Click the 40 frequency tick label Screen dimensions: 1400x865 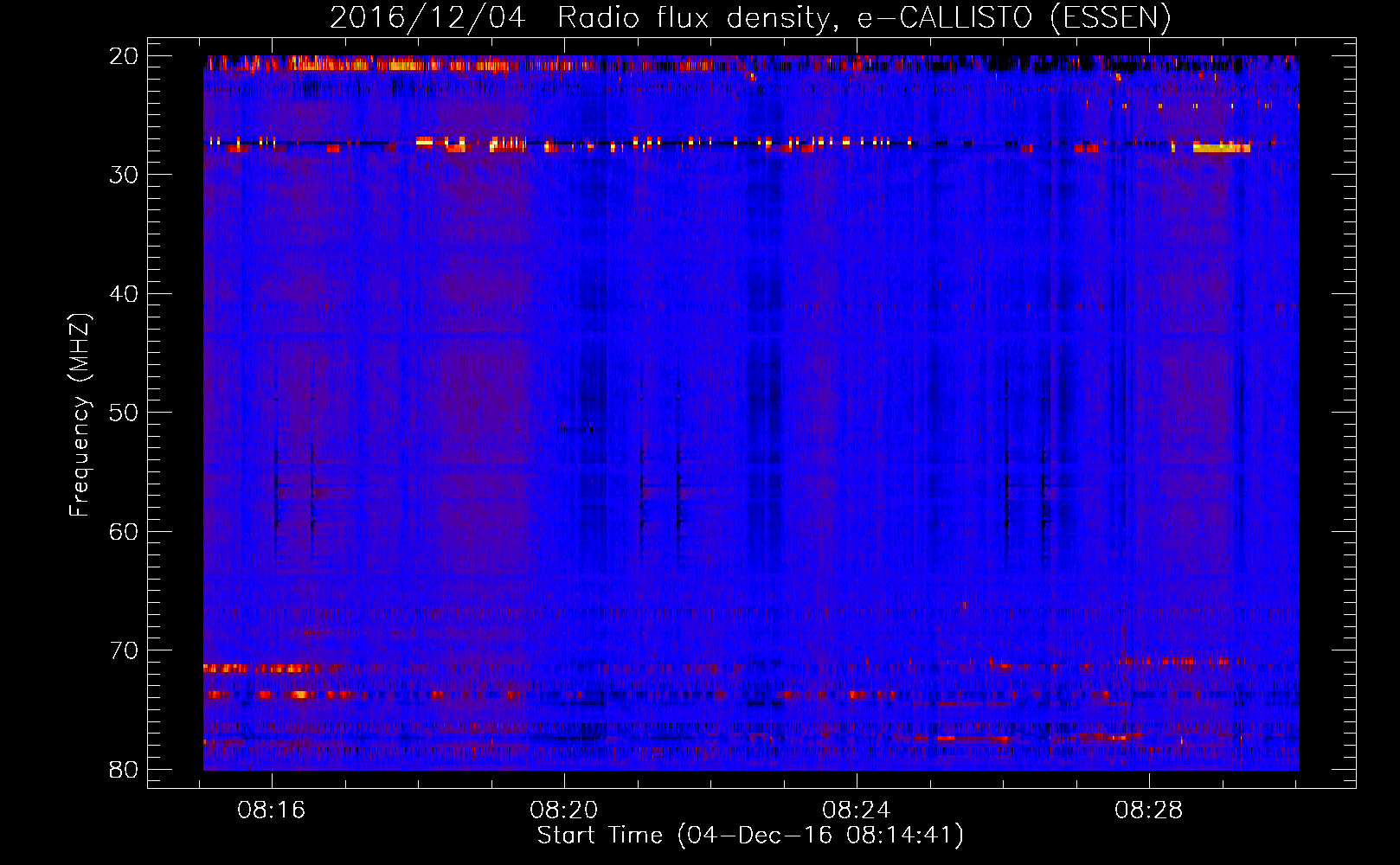(124, 294)
